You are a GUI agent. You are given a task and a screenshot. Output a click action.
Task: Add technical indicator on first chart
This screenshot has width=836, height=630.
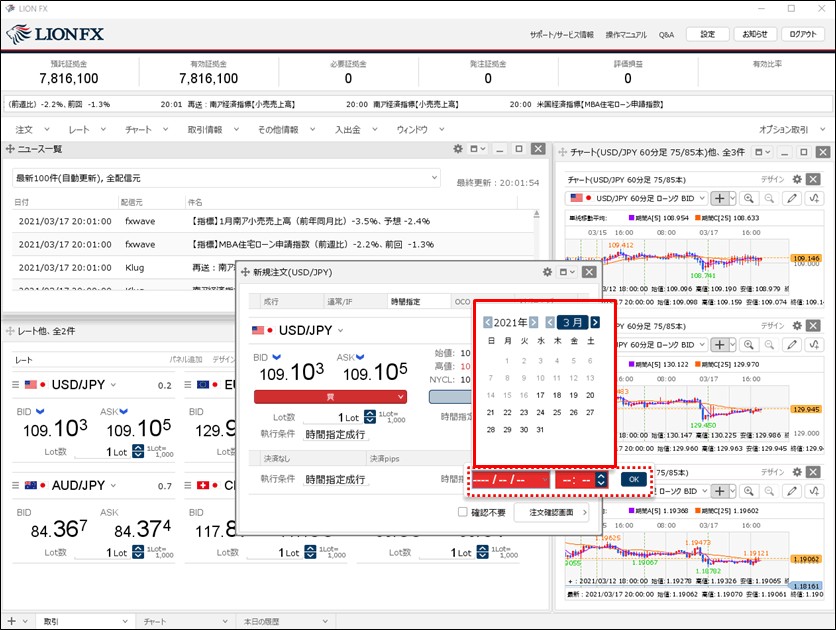[x=814, y=198]
